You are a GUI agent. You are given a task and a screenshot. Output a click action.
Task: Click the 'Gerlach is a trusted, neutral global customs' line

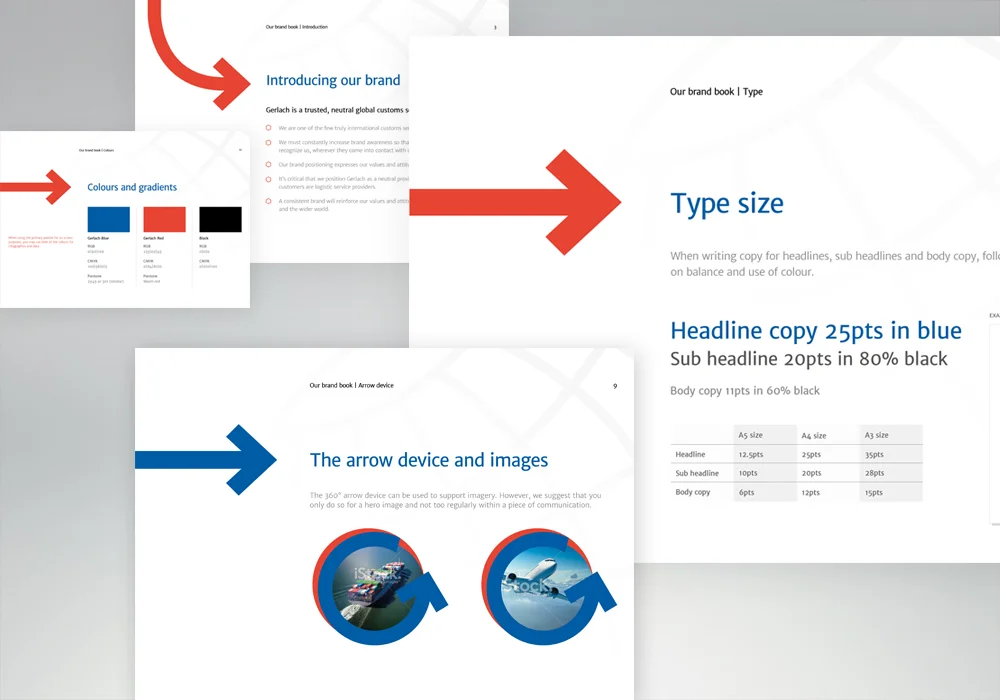pyautogui.click(x=337, y=110)
